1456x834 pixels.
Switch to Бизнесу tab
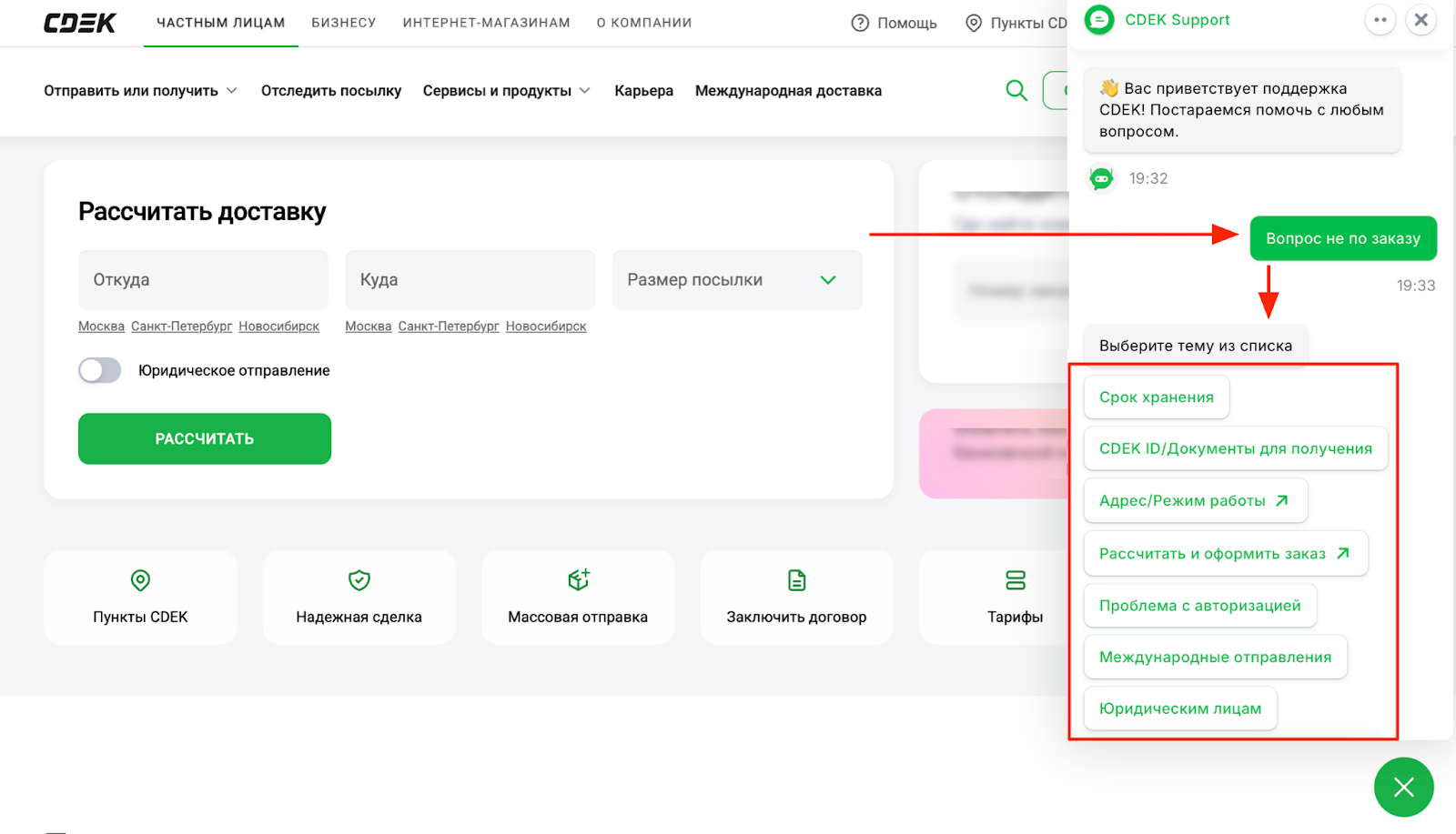coord(343,23)
